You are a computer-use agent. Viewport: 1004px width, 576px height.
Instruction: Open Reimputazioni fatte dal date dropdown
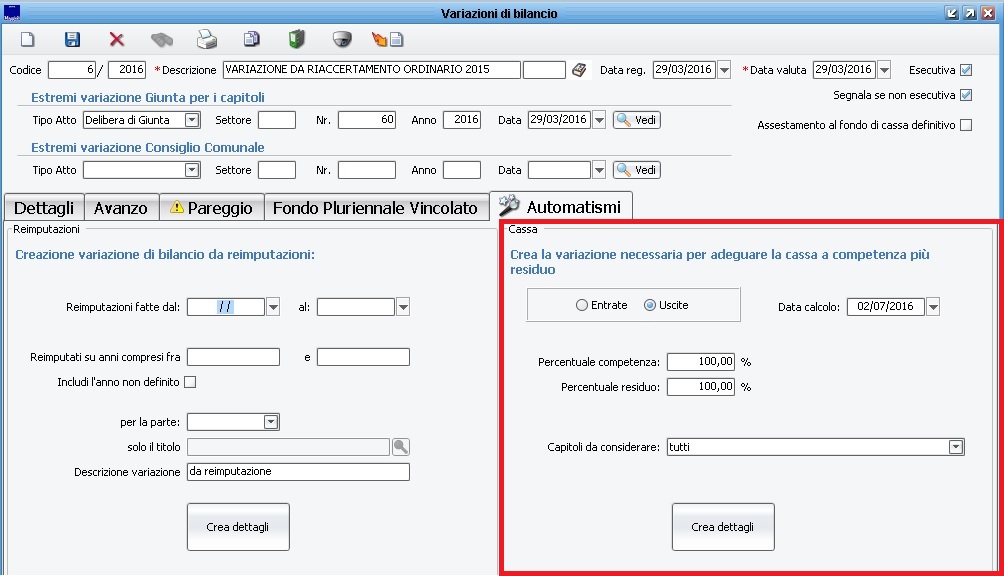(273, 307)
